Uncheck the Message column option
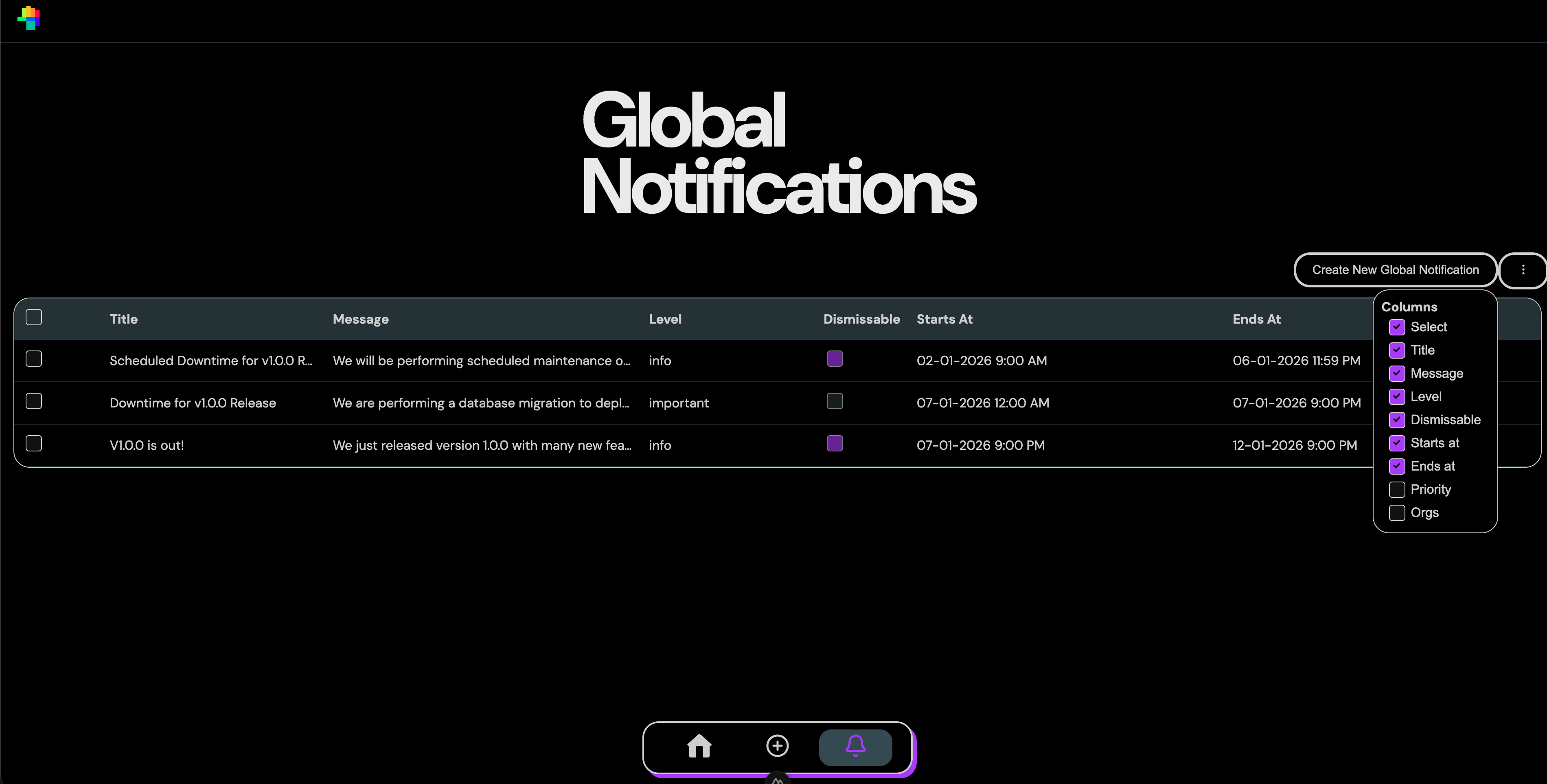This screenshot has width=1547, height=784. (x=1397, y=374)
